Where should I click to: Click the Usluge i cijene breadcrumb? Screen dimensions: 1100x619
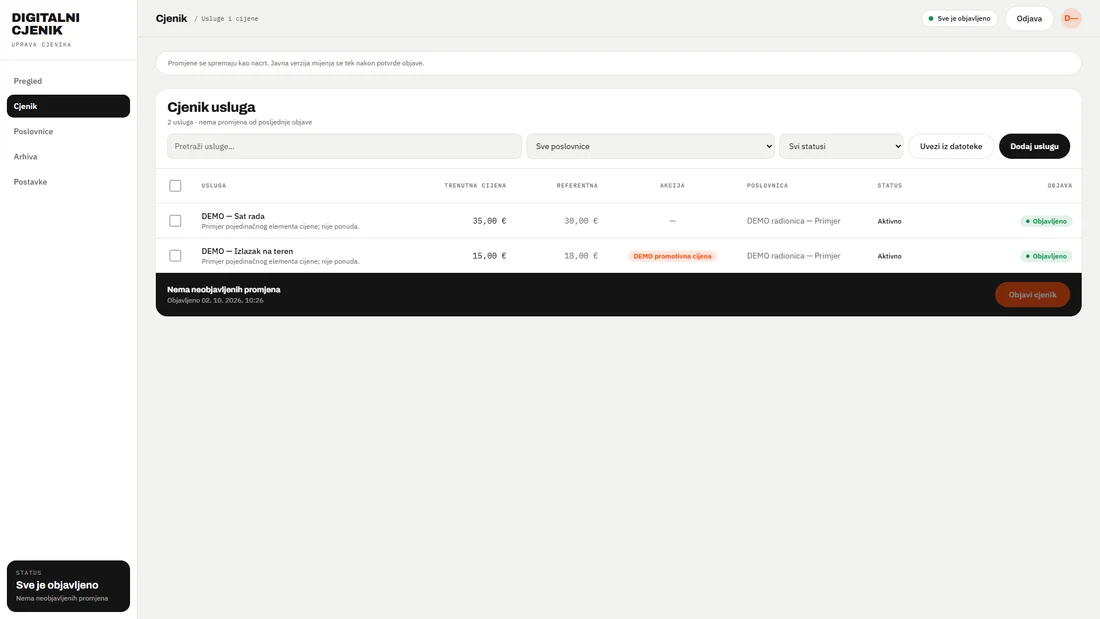tap(229, 19)
